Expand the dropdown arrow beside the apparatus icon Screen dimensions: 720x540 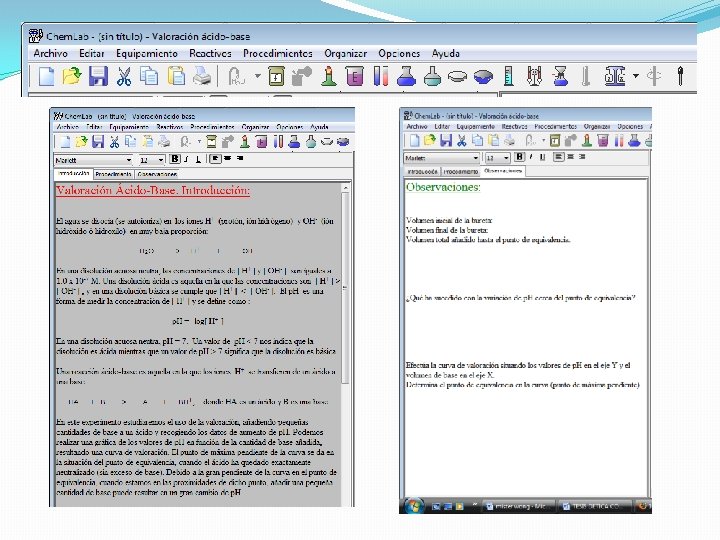click(636, 76)
